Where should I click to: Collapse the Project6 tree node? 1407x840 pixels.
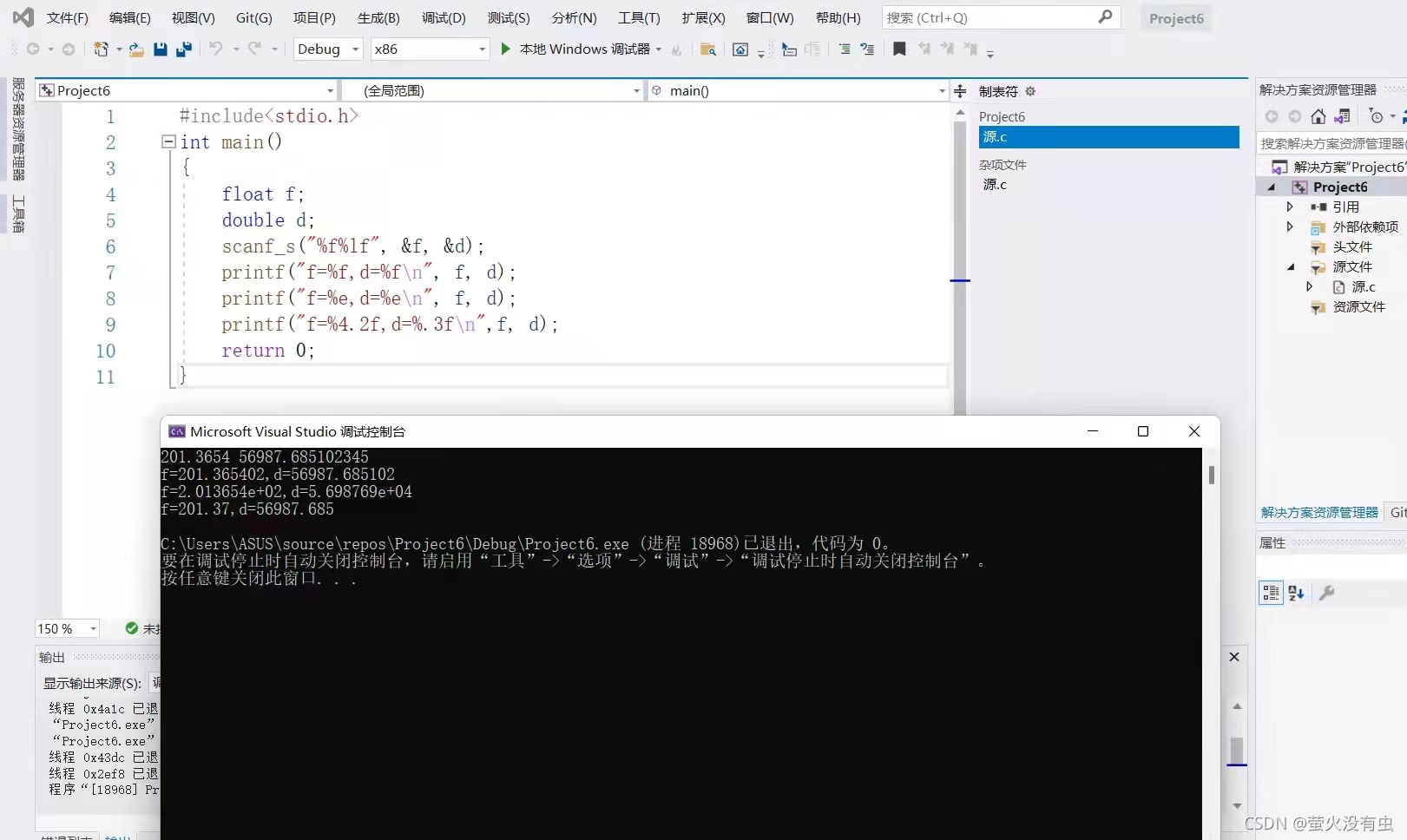click(1272, 187)
